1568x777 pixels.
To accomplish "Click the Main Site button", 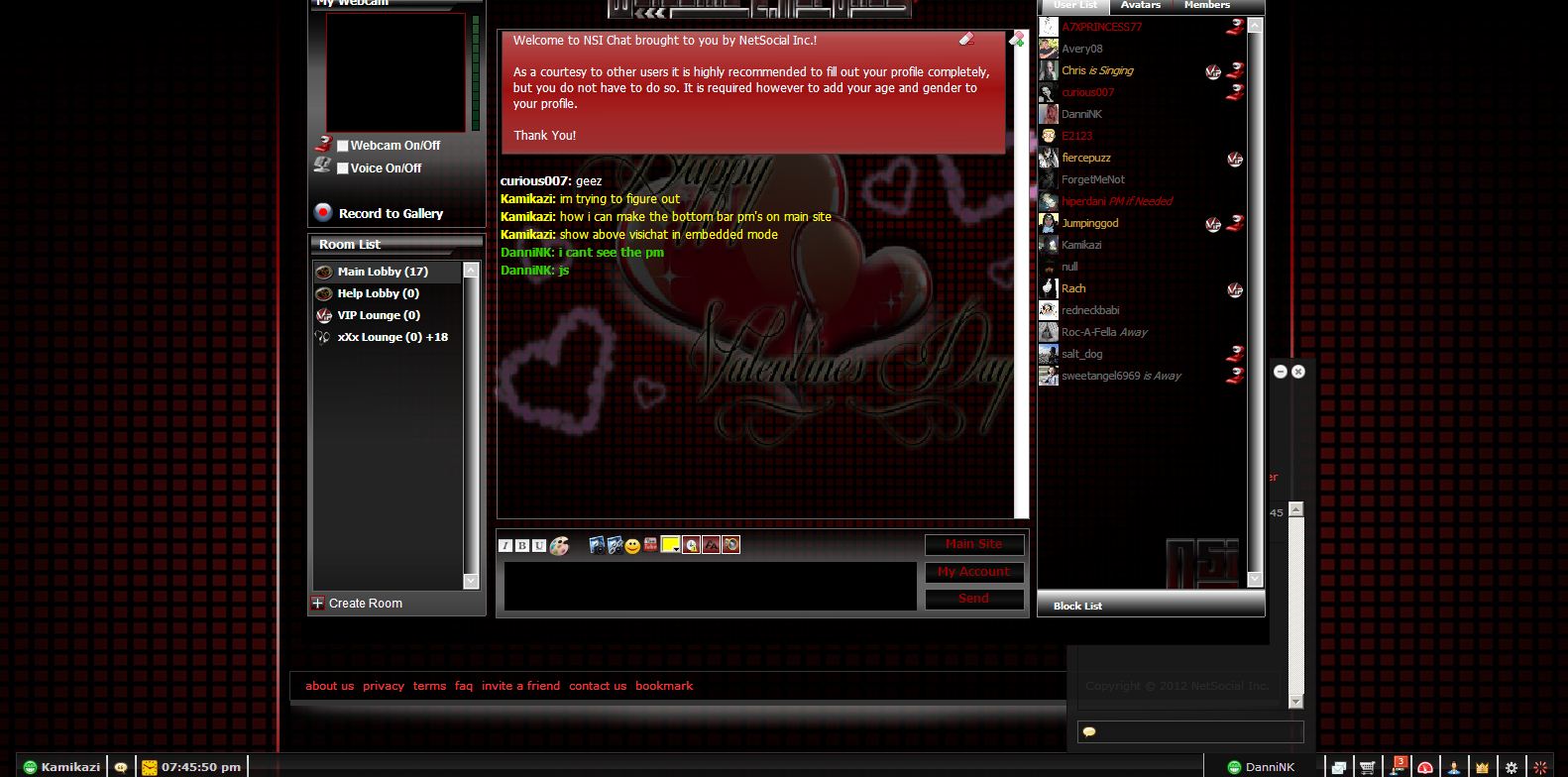I will coord(974,544).
